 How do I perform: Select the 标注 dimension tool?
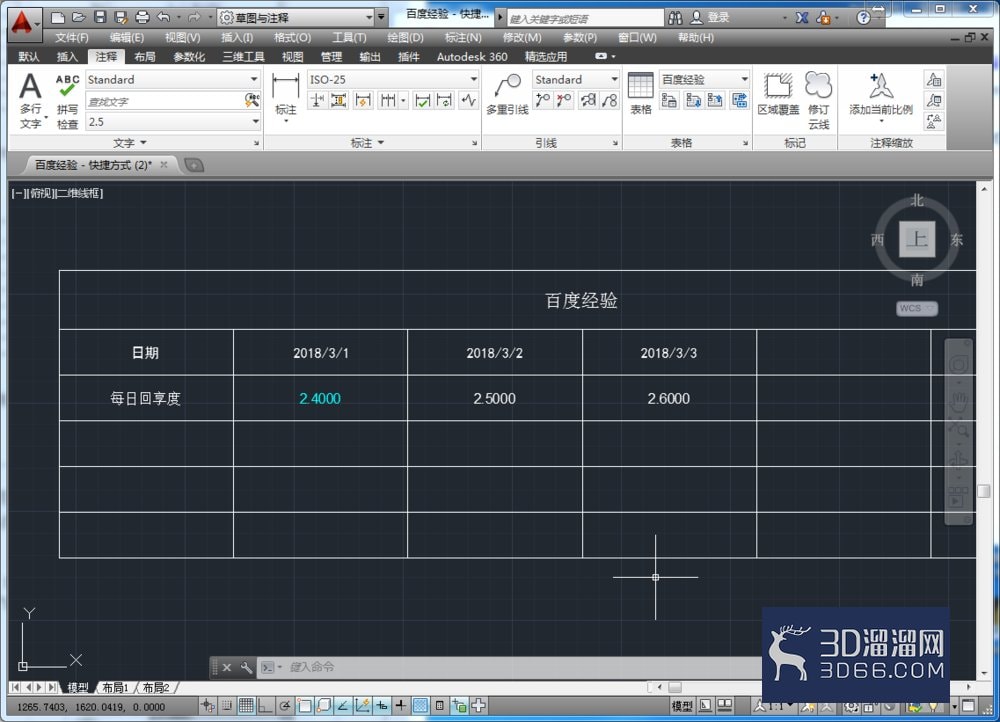[285, 97]
